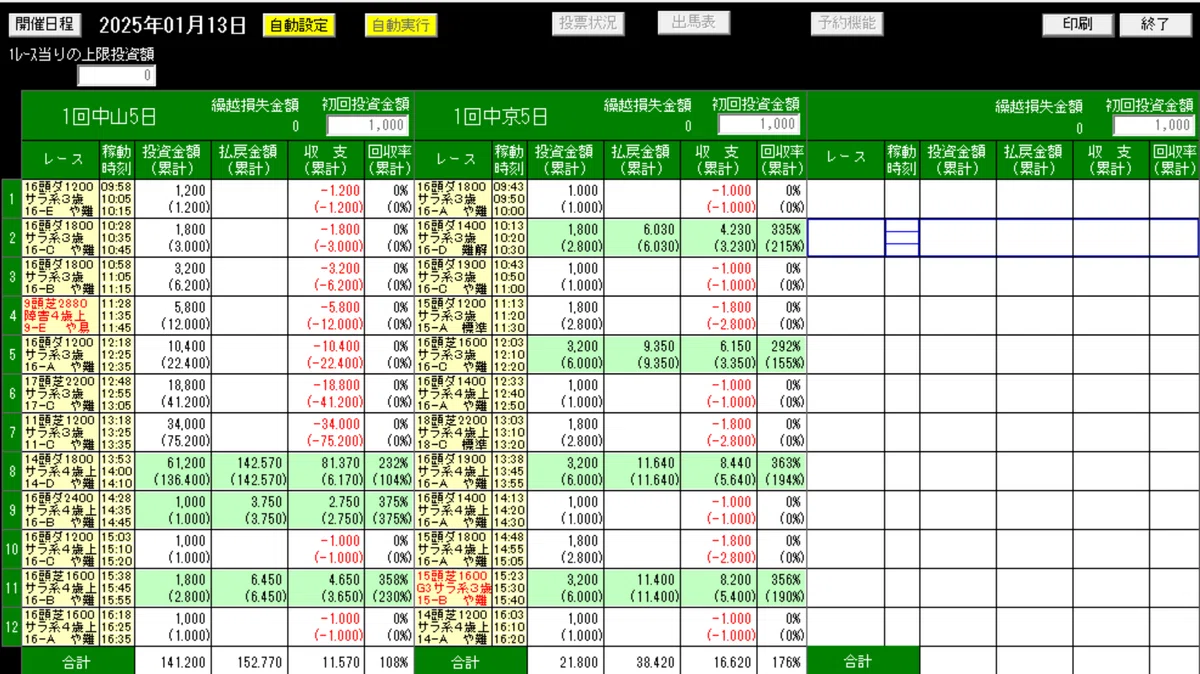The image size is (1200, 674).
Task: Click the 終了 exit button
Action: [x=1156, y=25]
